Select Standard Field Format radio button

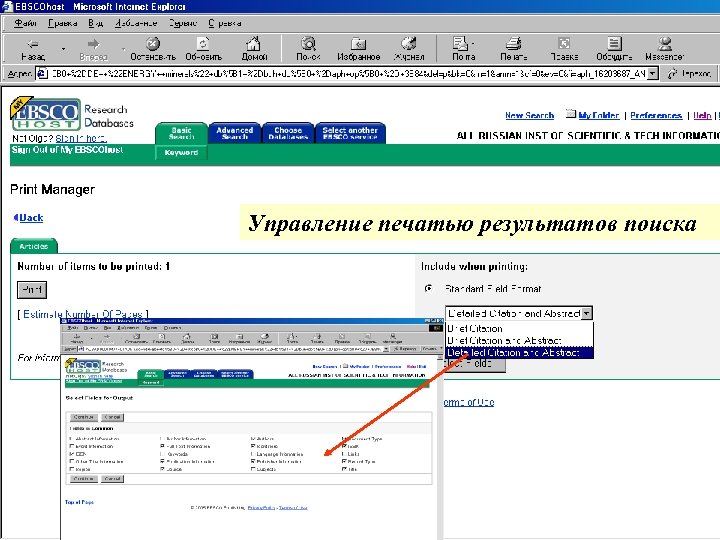428,289
